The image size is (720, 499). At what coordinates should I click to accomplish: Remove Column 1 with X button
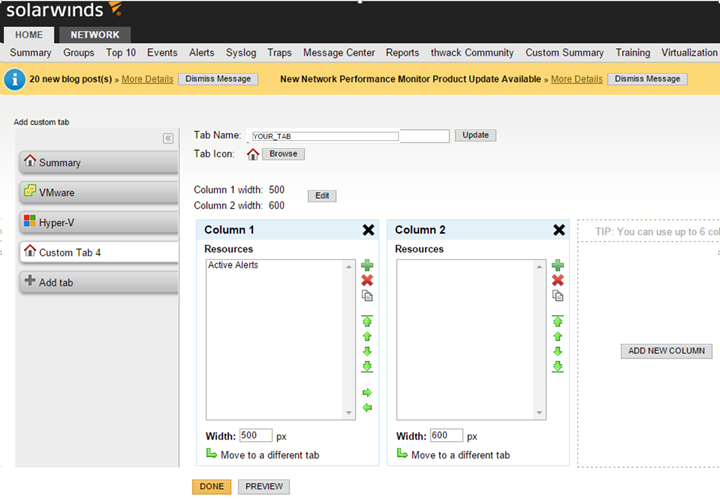point(368,230)
